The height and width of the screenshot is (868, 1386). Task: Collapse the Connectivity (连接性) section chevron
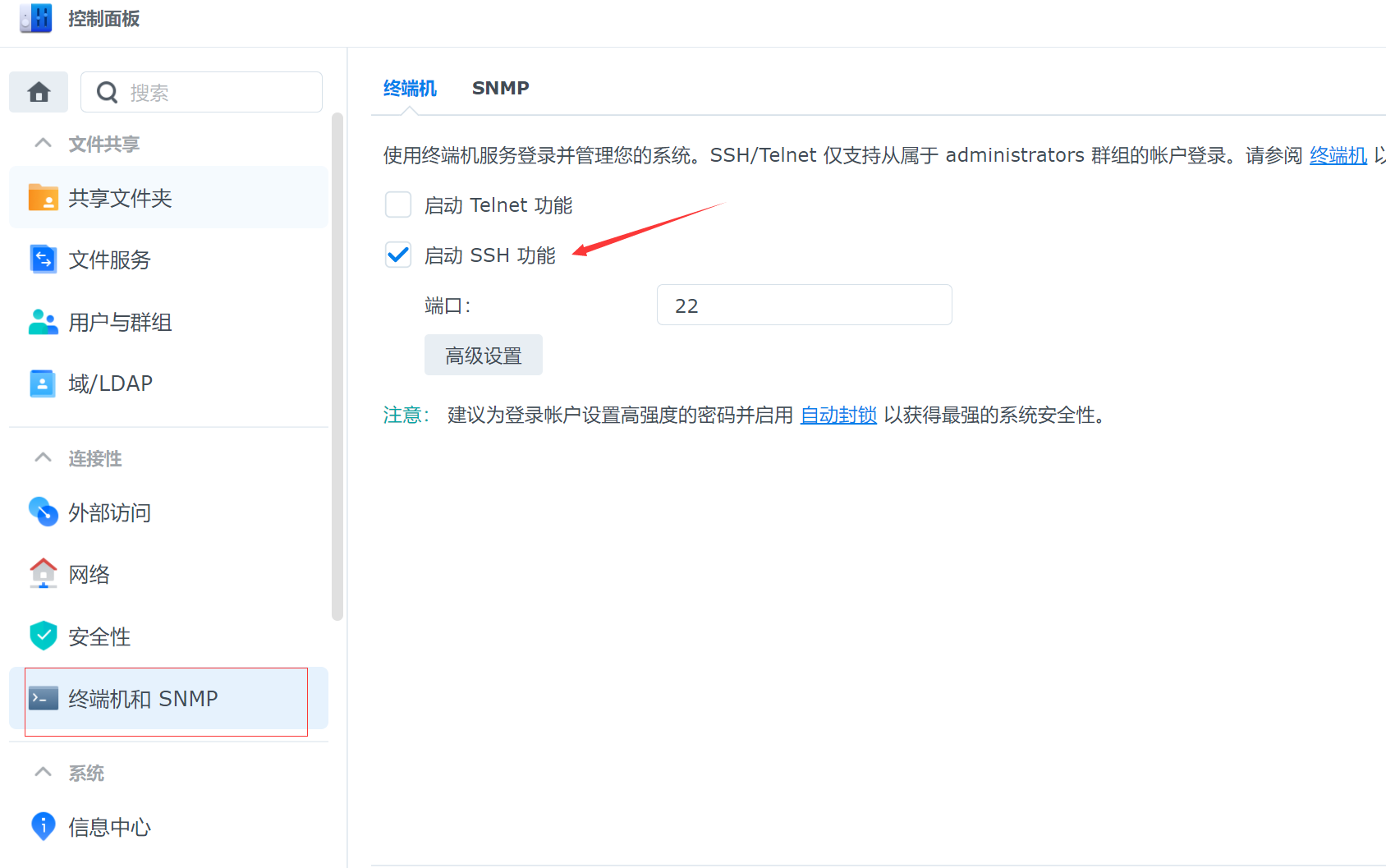coord(44,457)
